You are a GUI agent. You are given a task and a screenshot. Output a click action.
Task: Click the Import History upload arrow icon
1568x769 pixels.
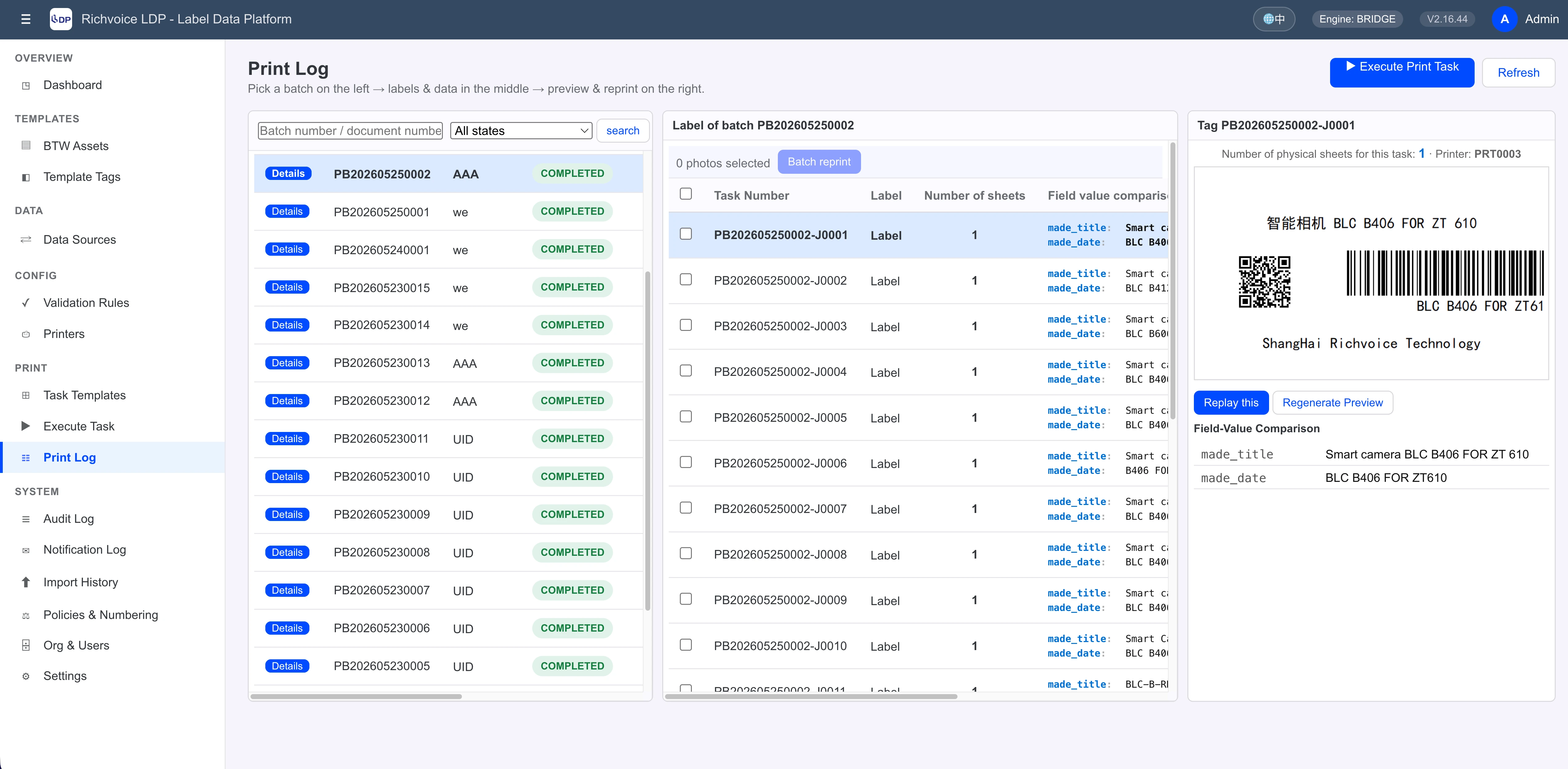[26, 582]
